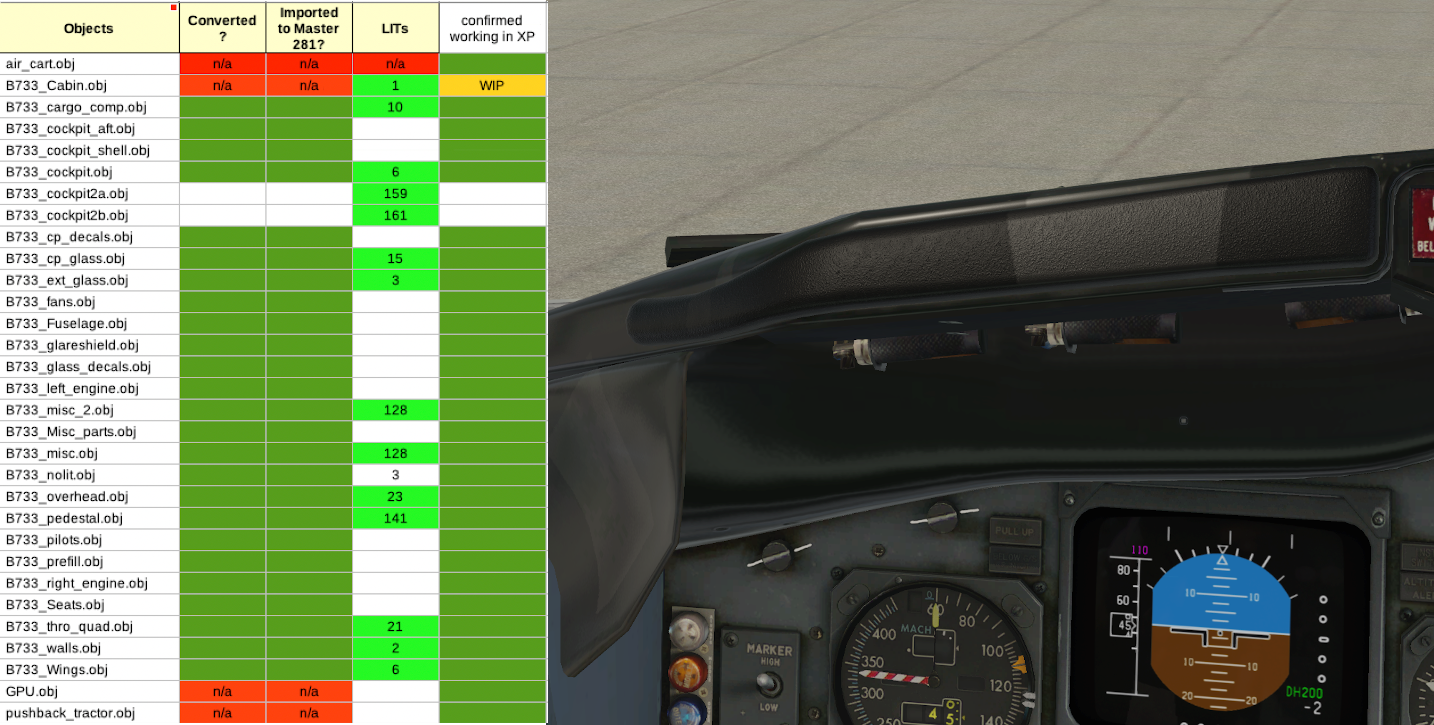
Task: Click the B733_cockpit2b.obj cell
Action: 90,215
